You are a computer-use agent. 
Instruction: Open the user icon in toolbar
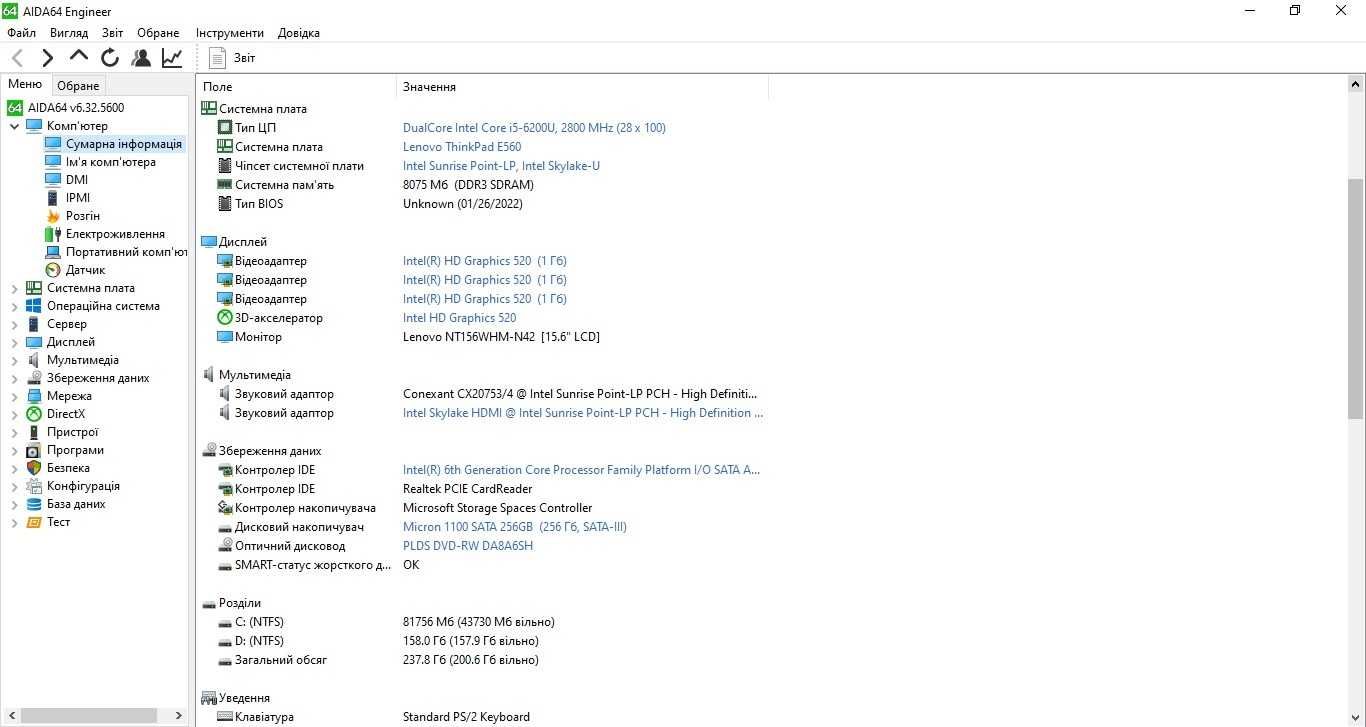coord(141,58)
